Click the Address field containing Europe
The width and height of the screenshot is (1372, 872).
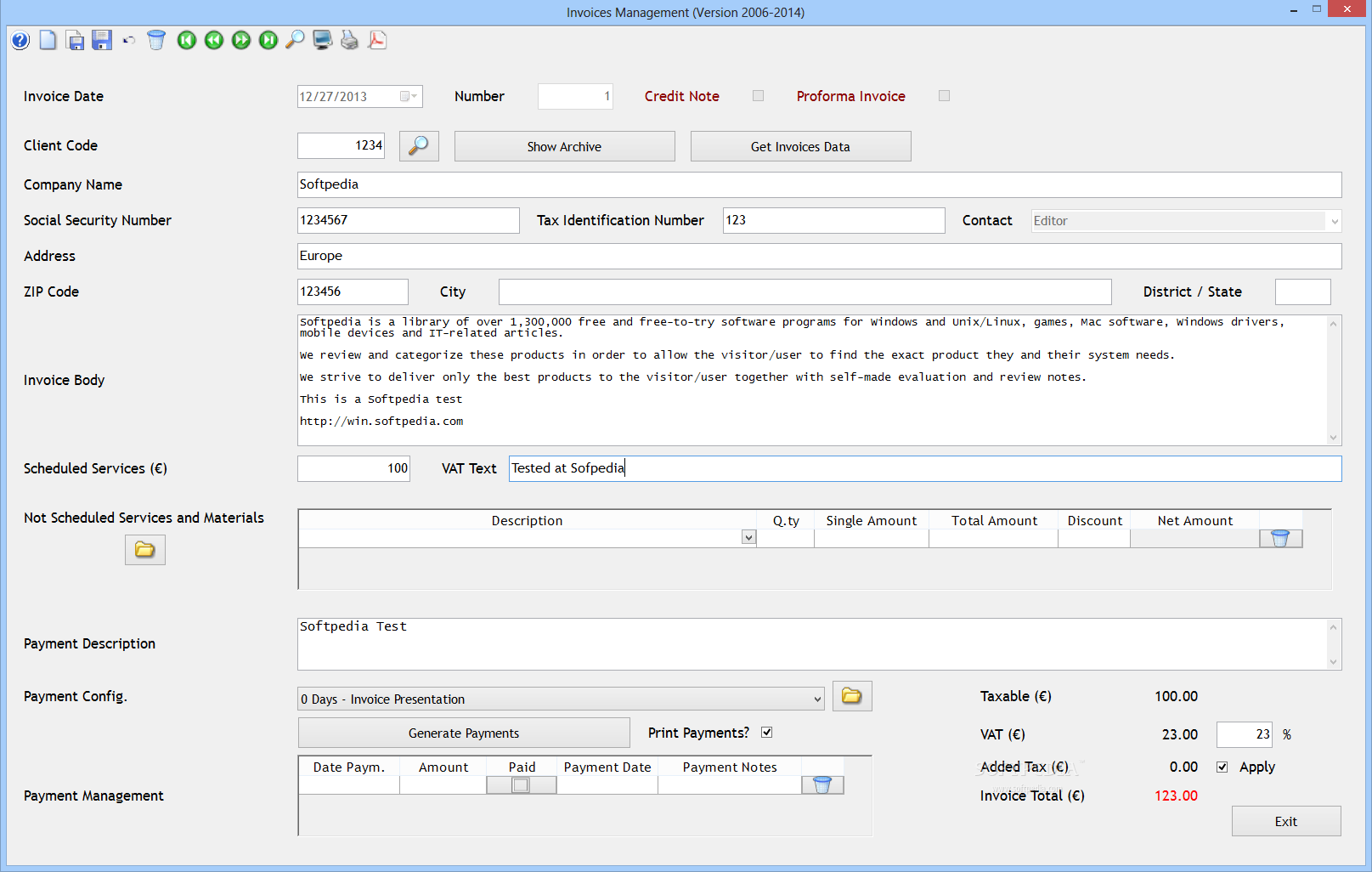(819, 256)
